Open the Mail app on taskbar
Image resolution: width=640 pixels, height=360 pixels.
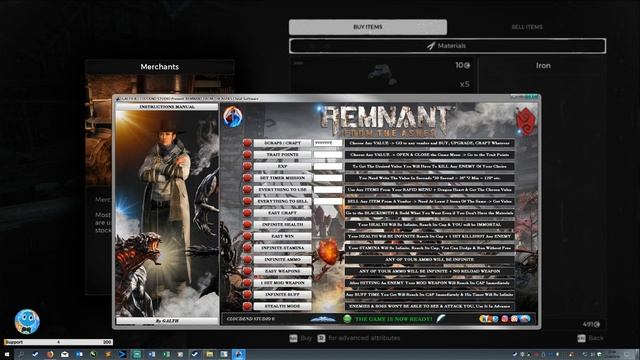click(64, 354)
